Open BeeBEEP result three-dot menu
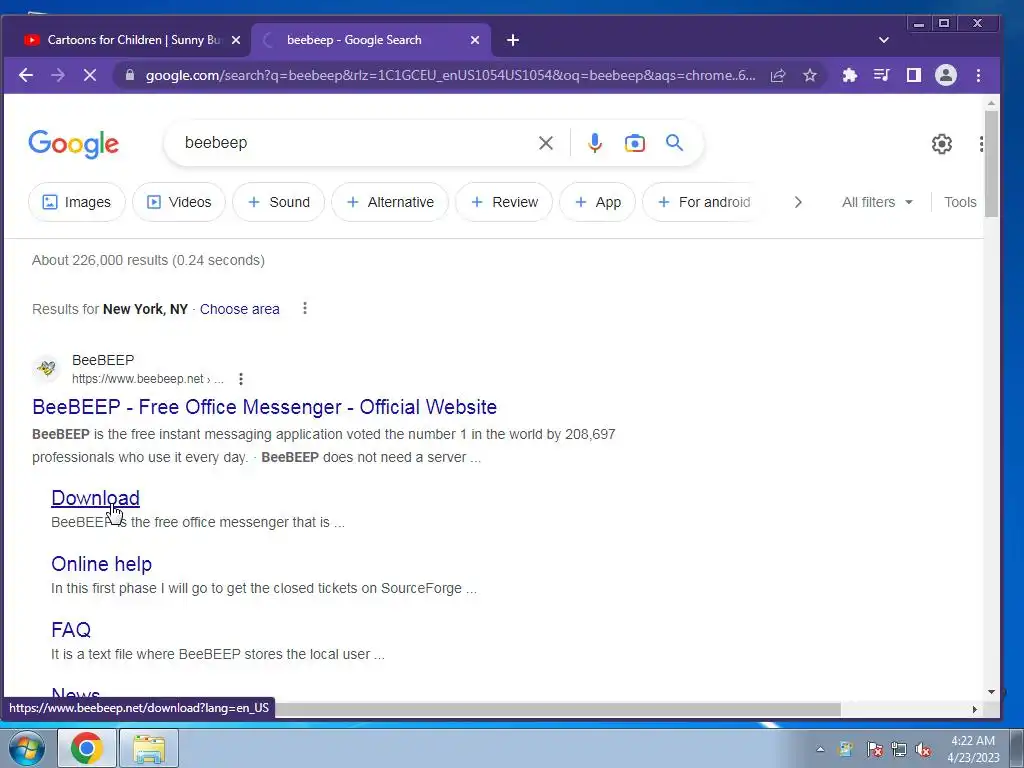The width and height of the screenshot is (1024, 768). (241, 379)
